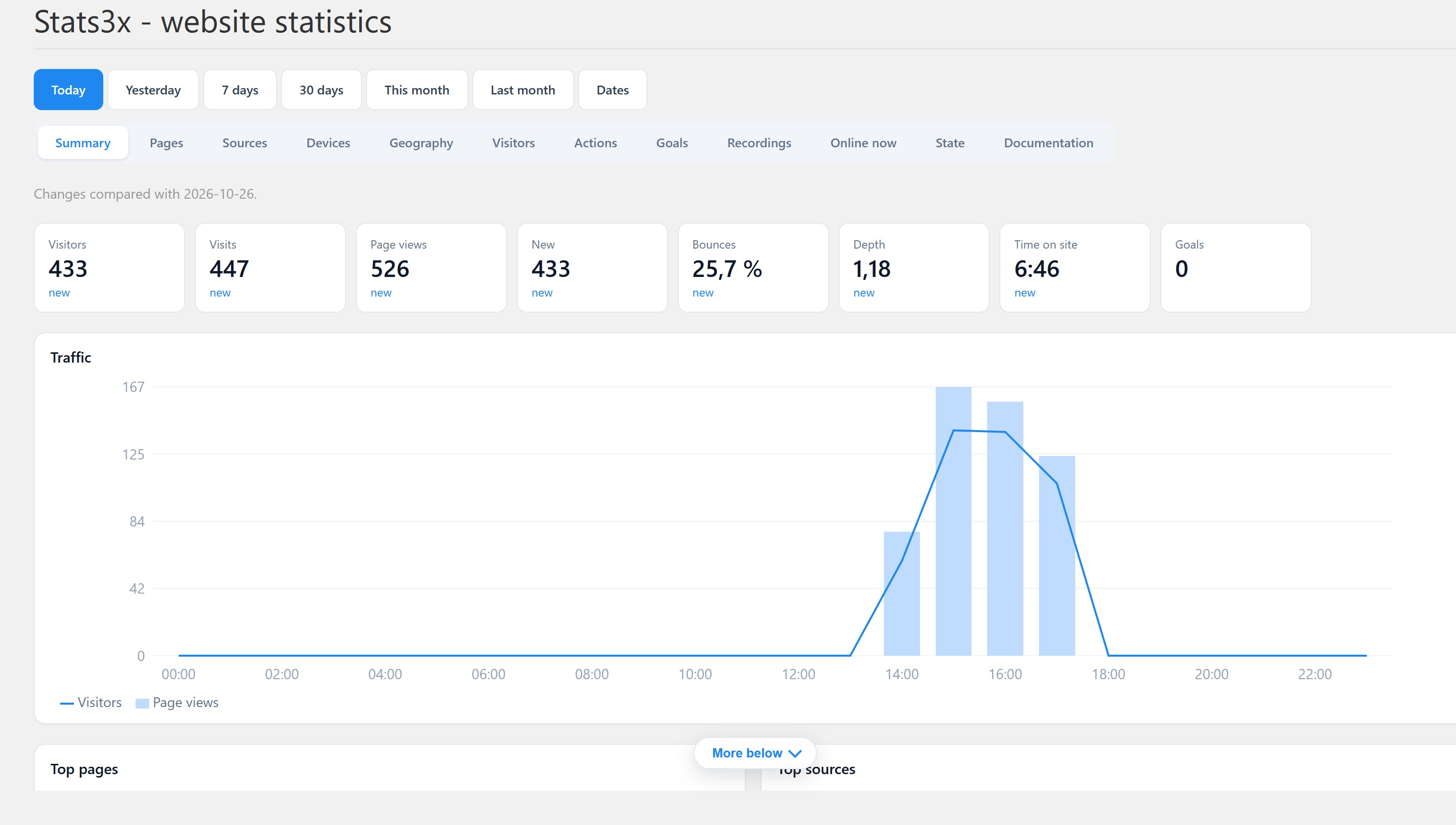Image resolution: width=1456 pixels, height=825 pixels.
Task: Click the Traffic chart heading
Action: 71,358
